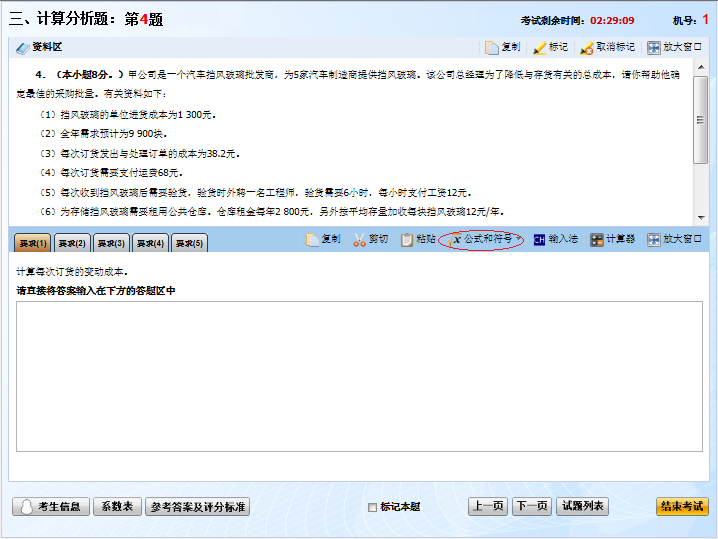Switch to the 要求(2) tab
Viewport: 718px width, 539px height.
[x=71, y=243]
